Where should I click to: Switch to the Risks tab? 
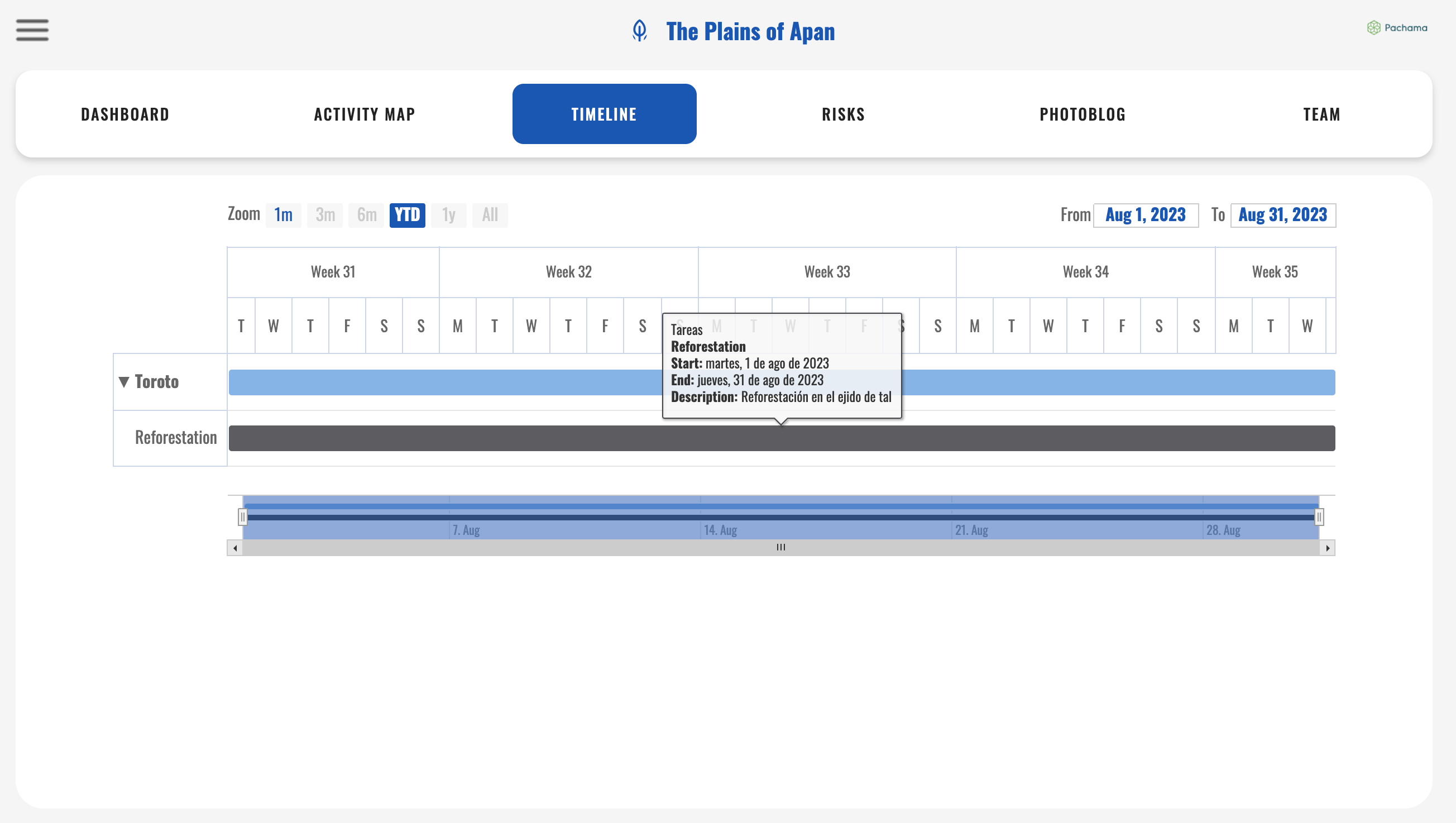click(x=843, y=114)
